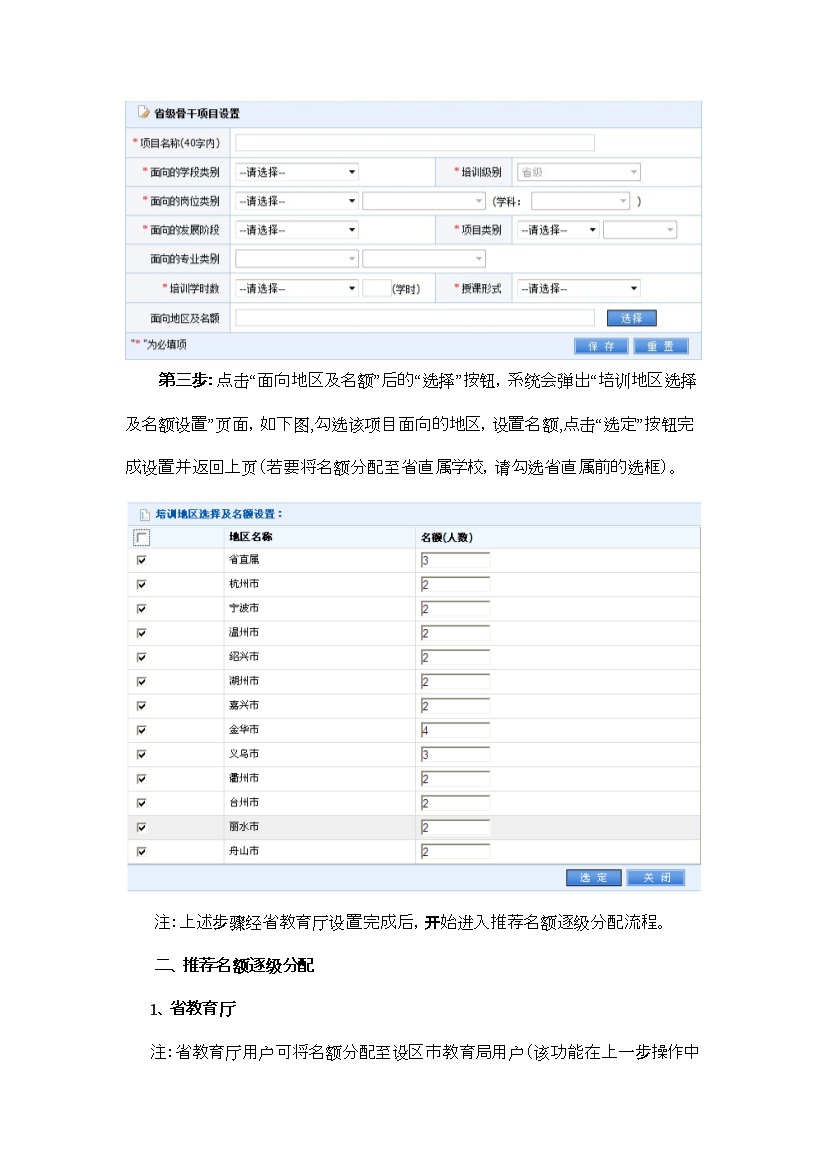Open the 培训学时数 dropdown
The image size is (827, 1169).
297,289
